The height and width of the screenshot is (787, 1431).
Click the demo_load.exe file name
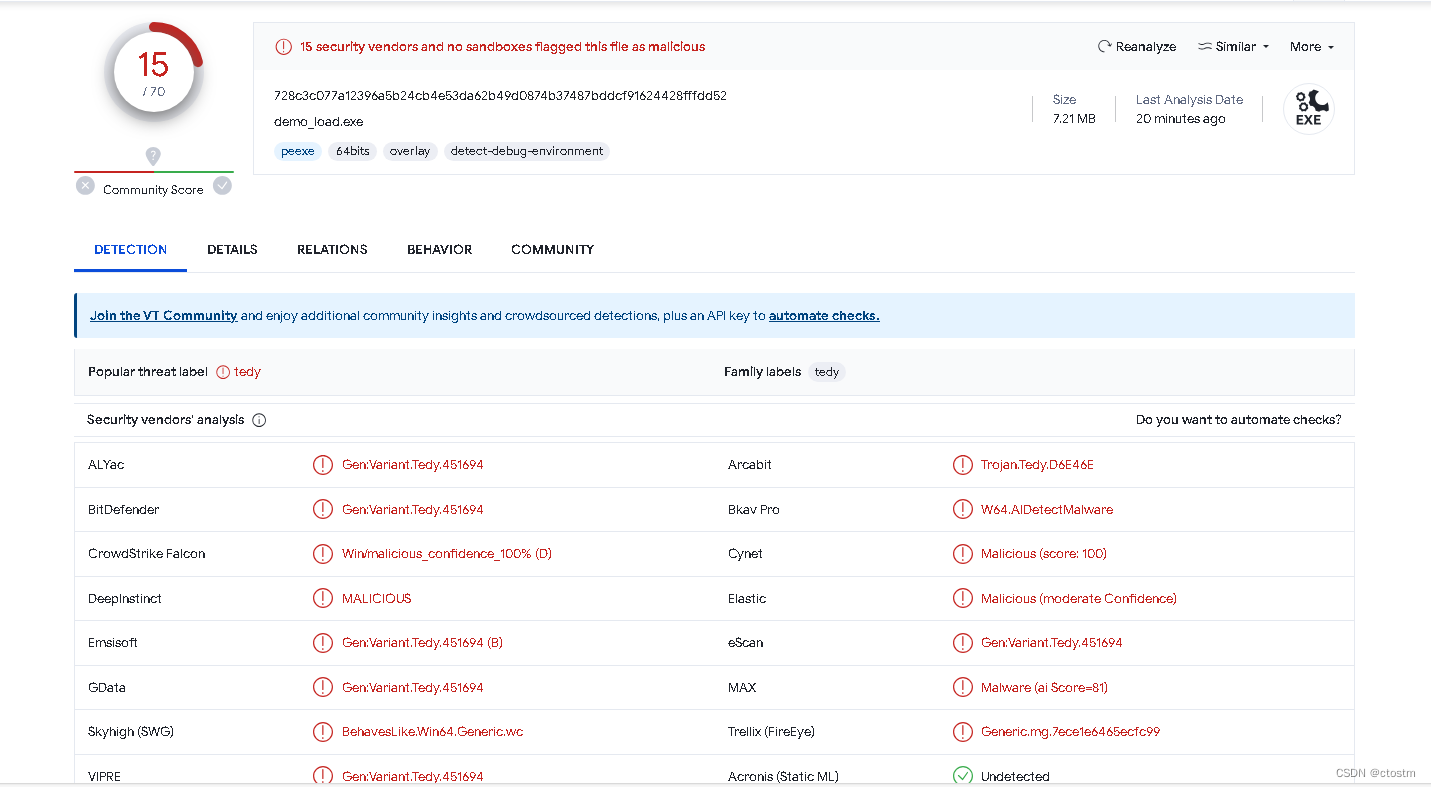[x=319, y=122]
